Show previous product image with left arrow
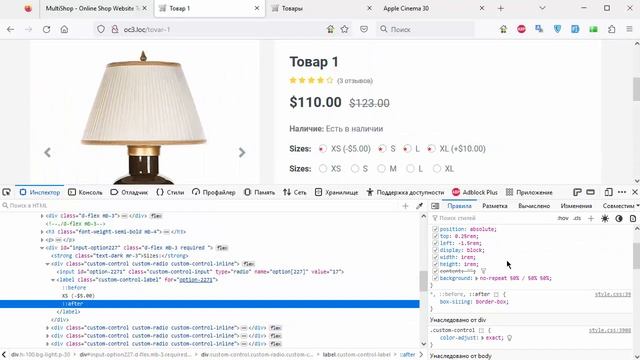 (x=48, y=153)
